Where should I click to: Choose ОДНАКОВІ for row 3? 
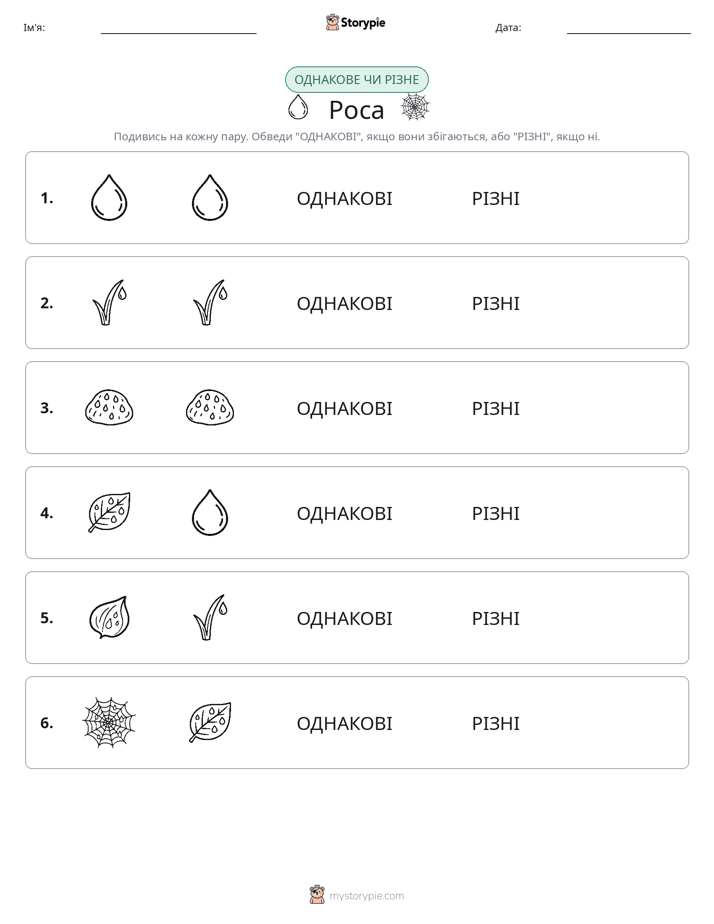(x=344, y=408)
